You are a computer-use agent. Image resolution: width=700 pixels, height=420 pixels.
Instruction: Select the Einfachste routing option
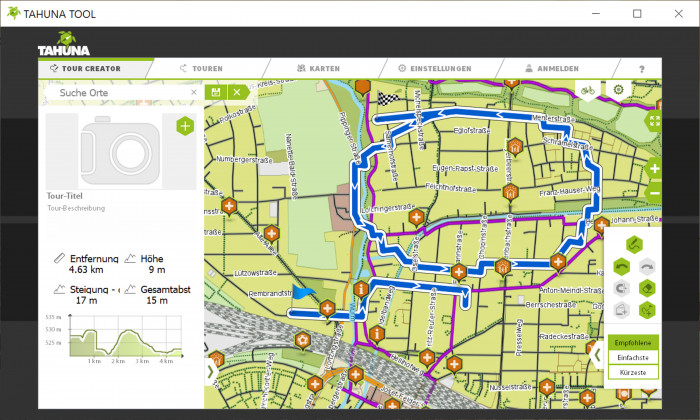pyautogui.click(x=633, y=357)
